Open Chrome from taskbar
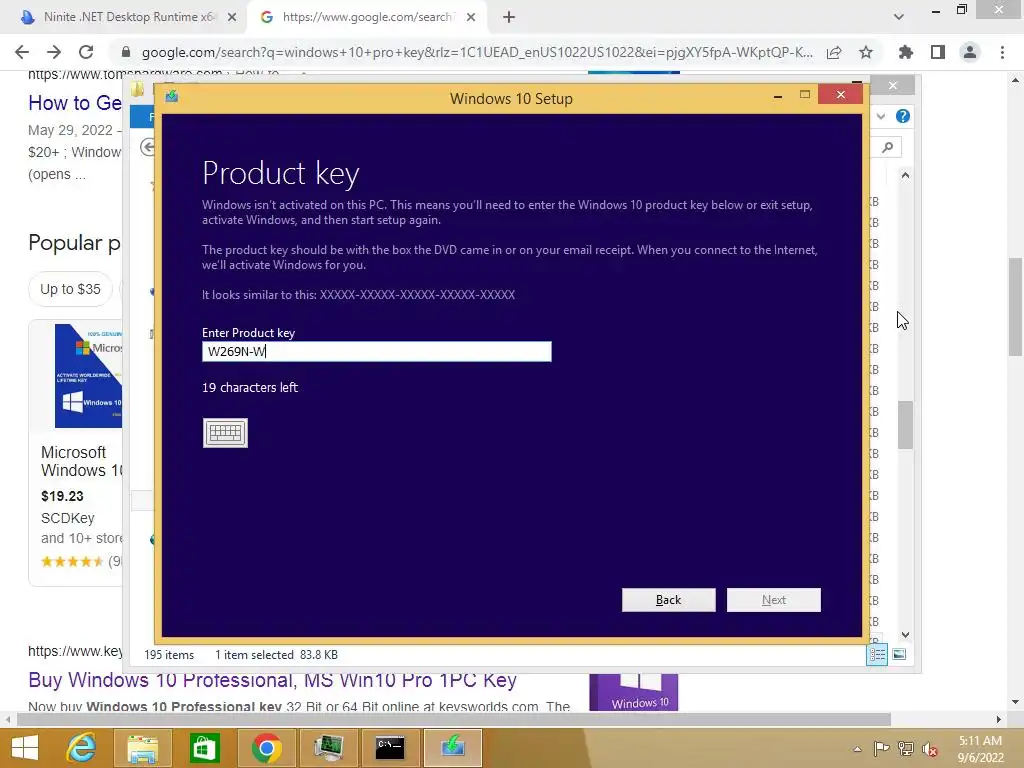Image resolution: width=1024 pixels, height=768 pixels. pos(266,748)
